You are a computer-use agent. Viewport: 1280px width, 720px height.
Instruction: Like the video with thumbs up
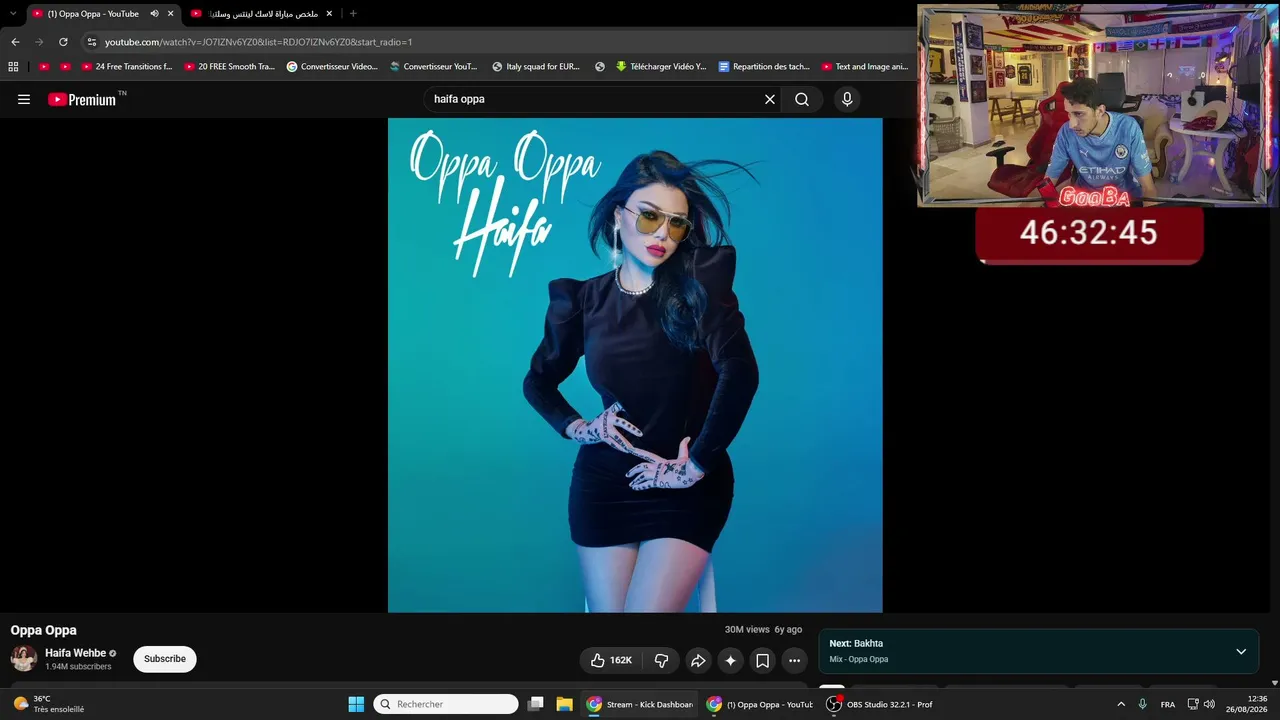610,660
